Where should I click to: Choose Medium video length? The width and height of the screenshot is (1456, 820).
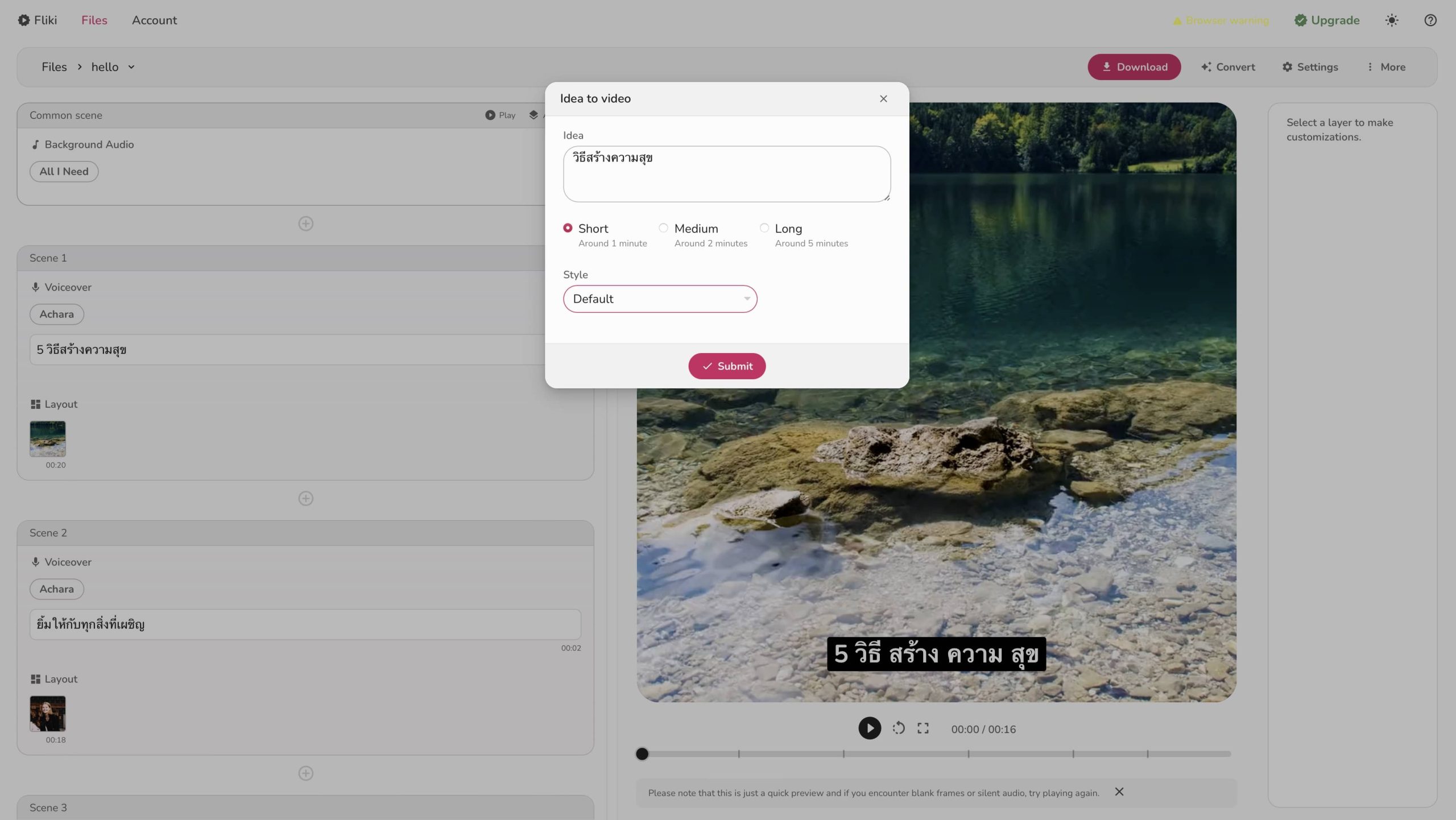tap(663, 228)
